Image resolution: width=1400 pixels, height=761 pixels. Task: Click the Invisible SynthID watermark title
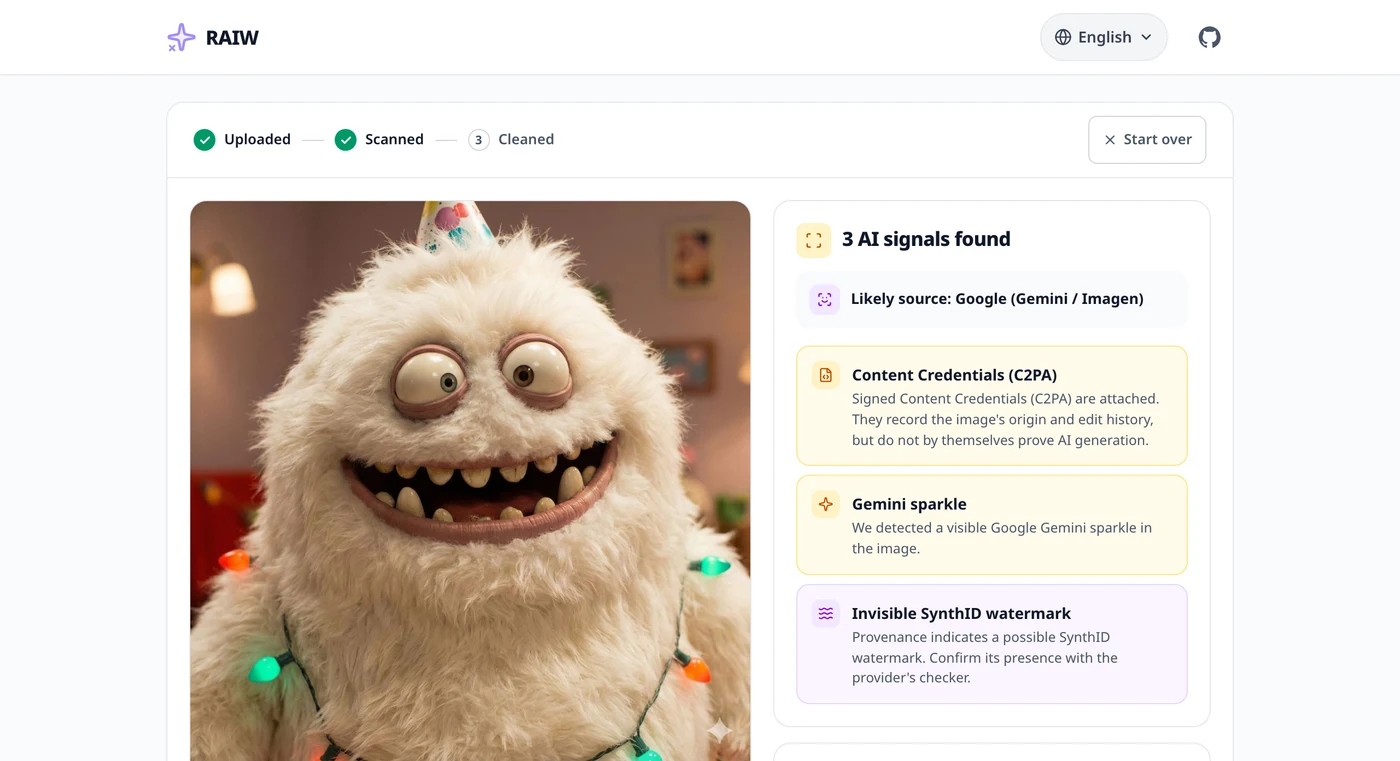(961, 613)
